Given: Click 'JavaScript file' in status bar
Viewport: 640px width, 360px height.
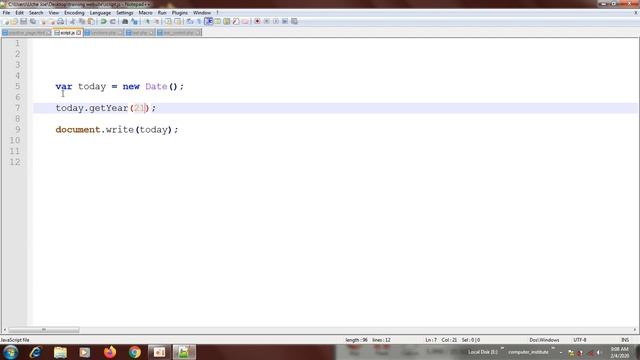Looking at the screenshot, I should click(15, 340).
